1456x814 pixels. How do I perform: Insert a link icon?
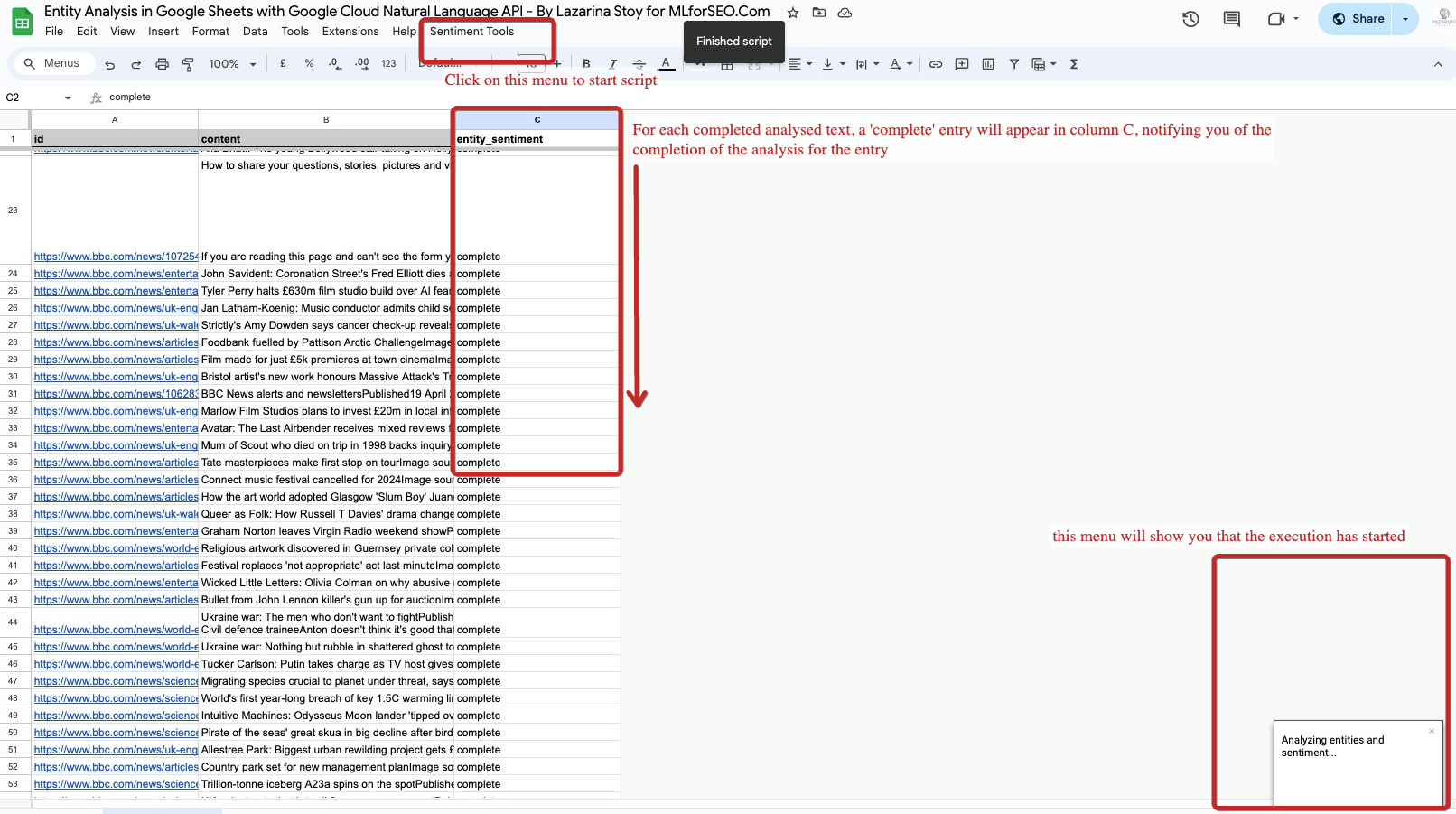click(x=936, y=64)
